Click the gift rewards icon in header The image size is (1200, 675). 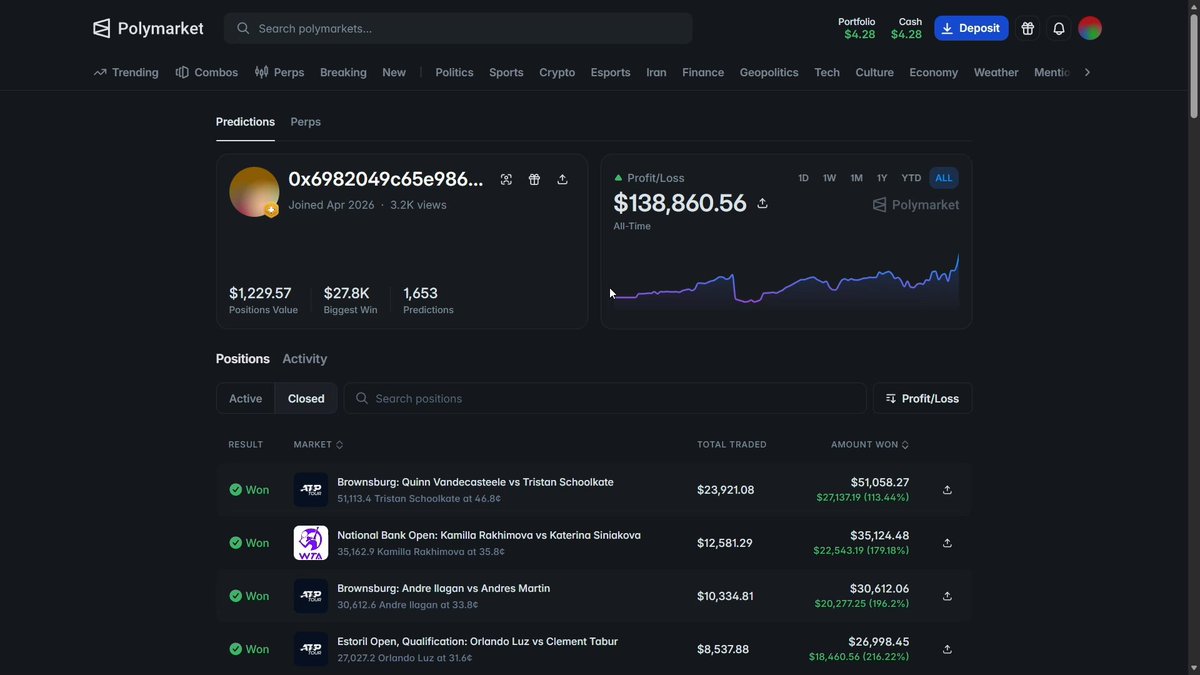[x=1027, y=29]
